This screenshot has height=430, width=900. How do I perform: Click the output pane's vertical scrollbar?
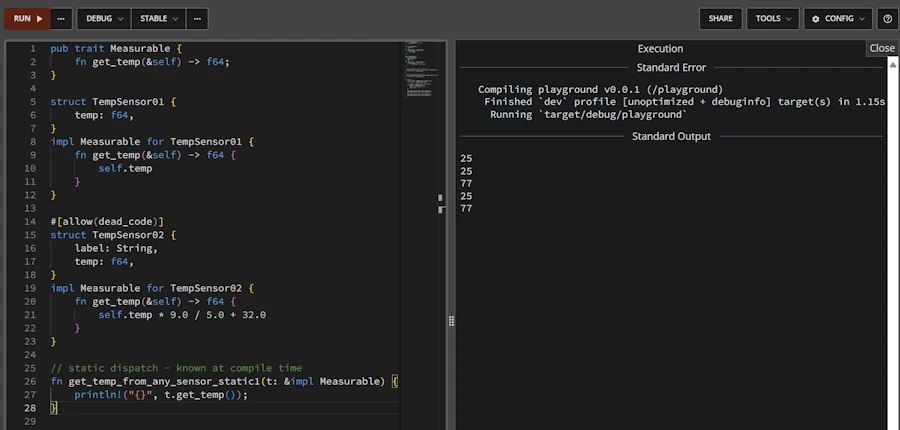point(892,242)
